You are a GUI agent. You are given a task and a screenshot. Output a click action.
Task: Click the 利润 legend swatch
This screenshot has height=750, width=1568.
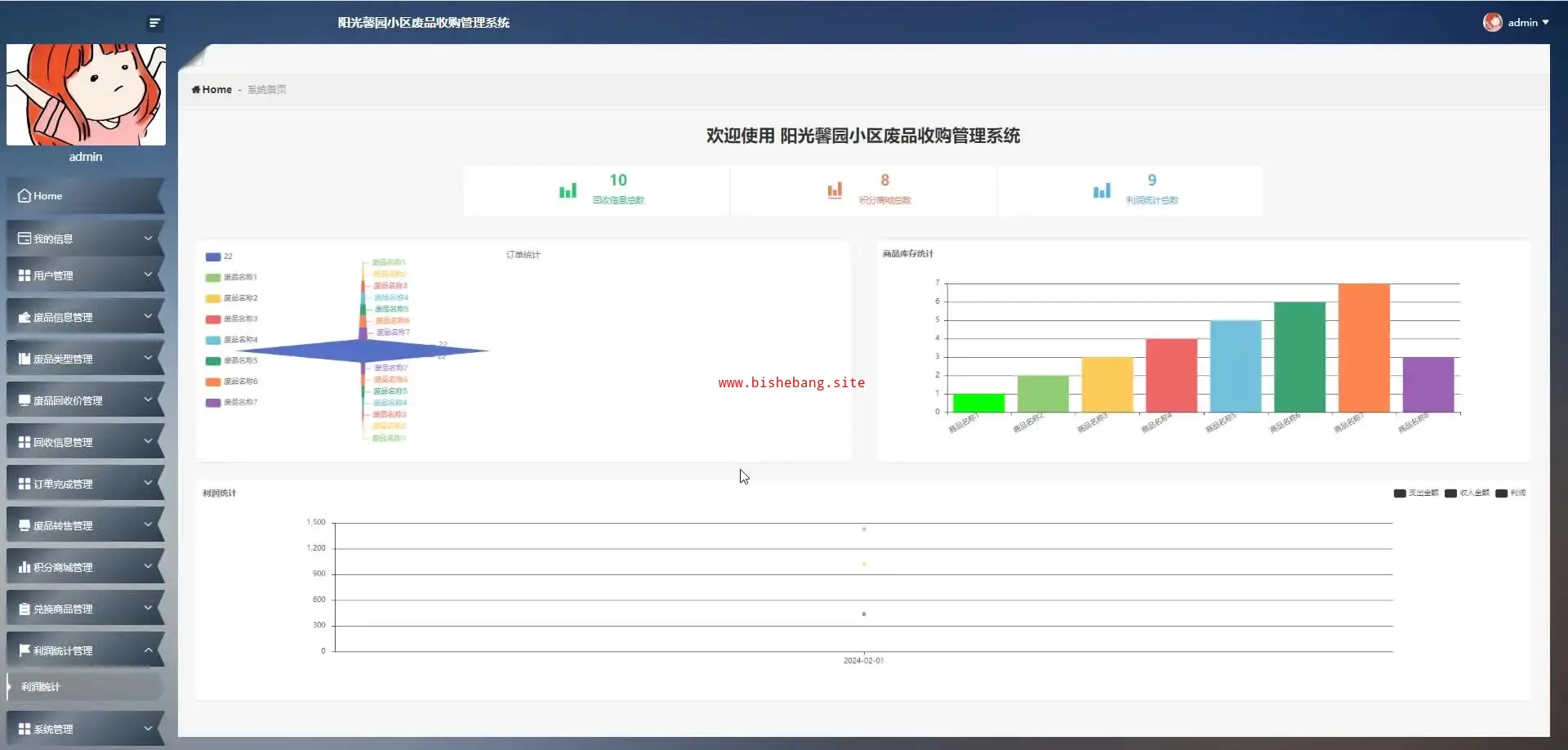(1501, 493)
